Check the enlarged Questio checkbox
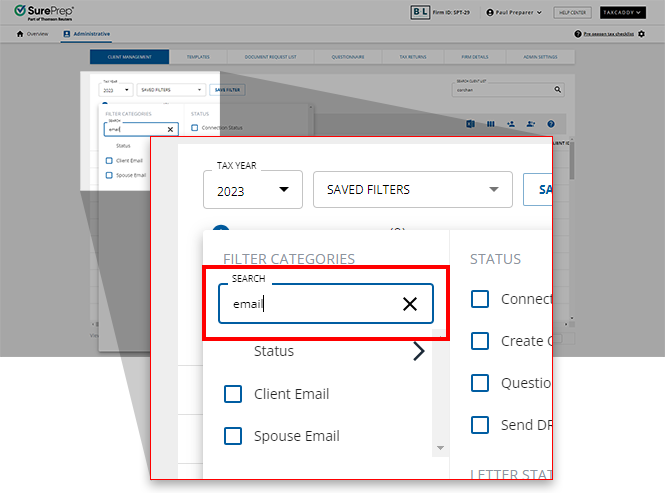The width and height of the screenshot is (665, 493). pyautogui.click(x=480, y=383)
